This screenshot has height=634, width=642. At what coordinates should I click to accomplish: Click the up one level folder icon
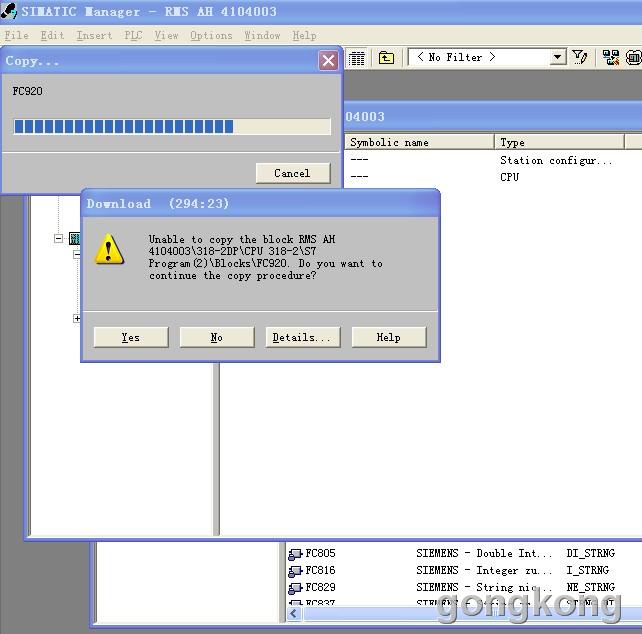pyautogui.click(x=386, y=58)
